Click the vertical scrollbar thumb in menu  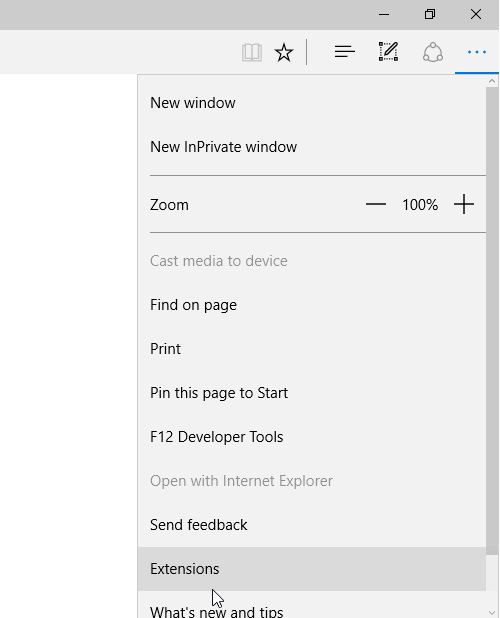coord(492,321)
